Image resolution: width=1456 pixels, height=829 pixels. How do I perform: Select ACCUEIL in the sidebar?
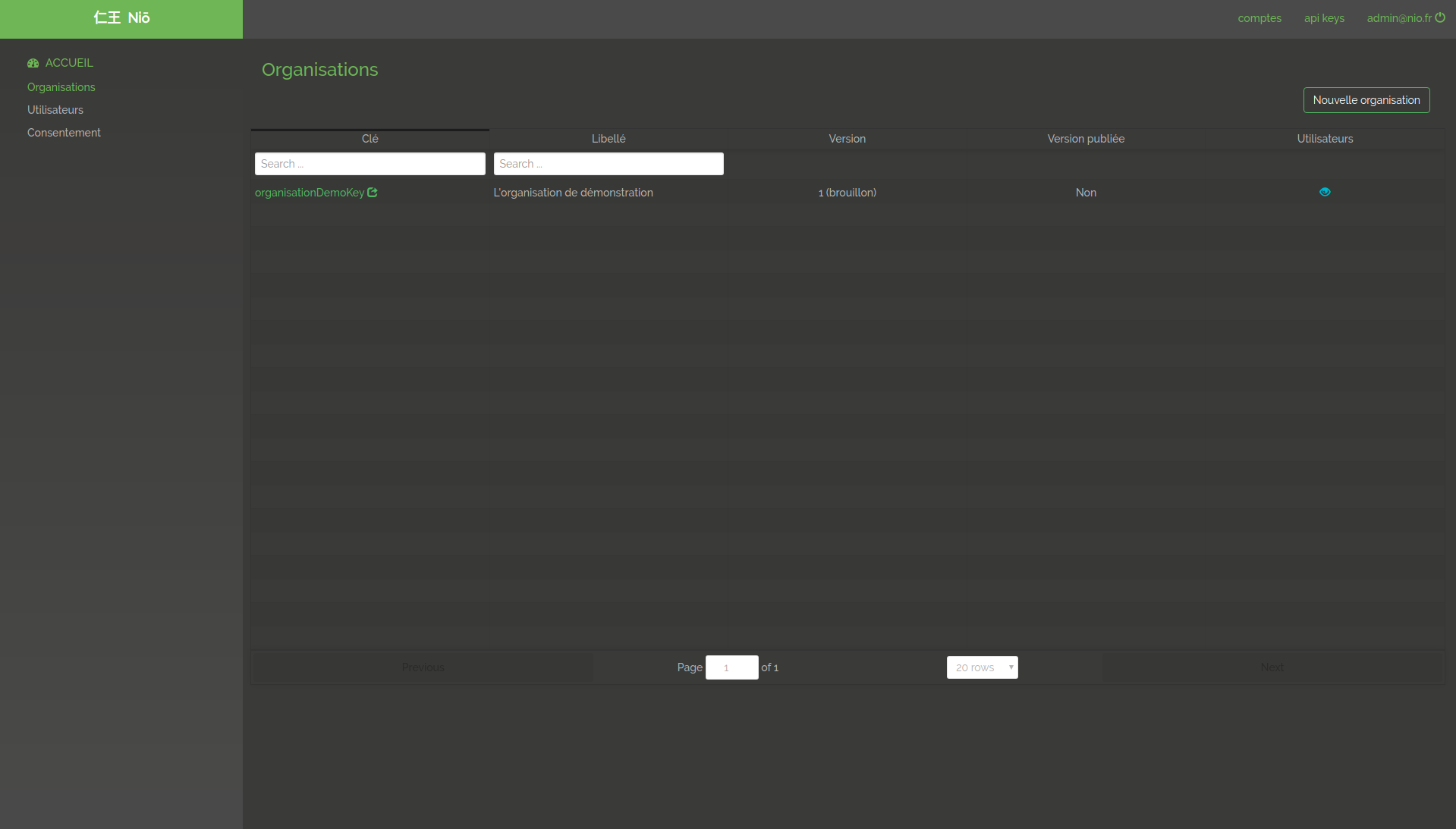click(x=69, y=63)
